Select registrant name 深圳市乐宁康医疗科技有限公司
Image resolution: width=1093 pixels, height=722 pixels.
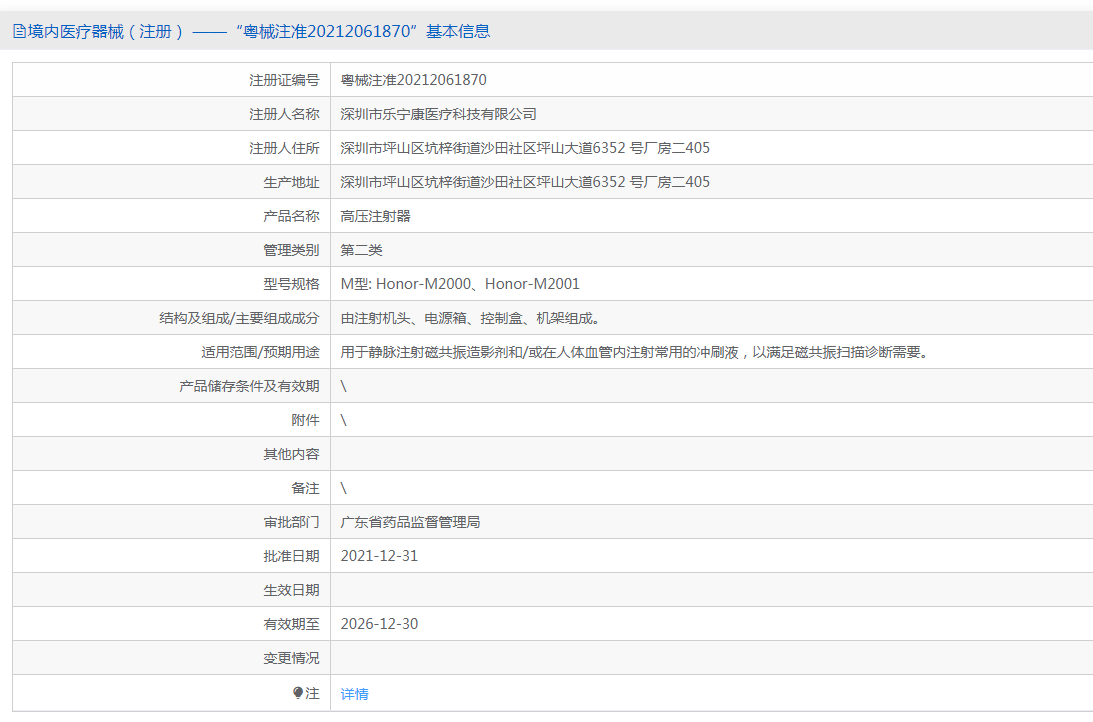click(x=438, y=114)
